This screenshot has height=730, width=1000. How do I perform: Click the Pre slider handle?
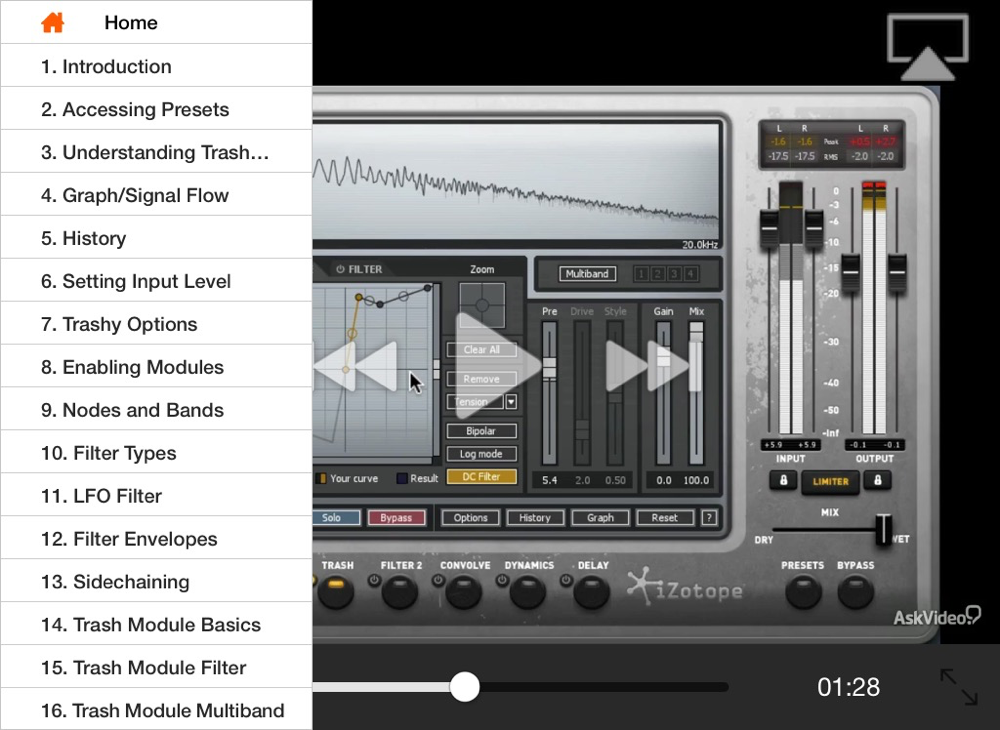pyautogui.click(x=549, y=369)
